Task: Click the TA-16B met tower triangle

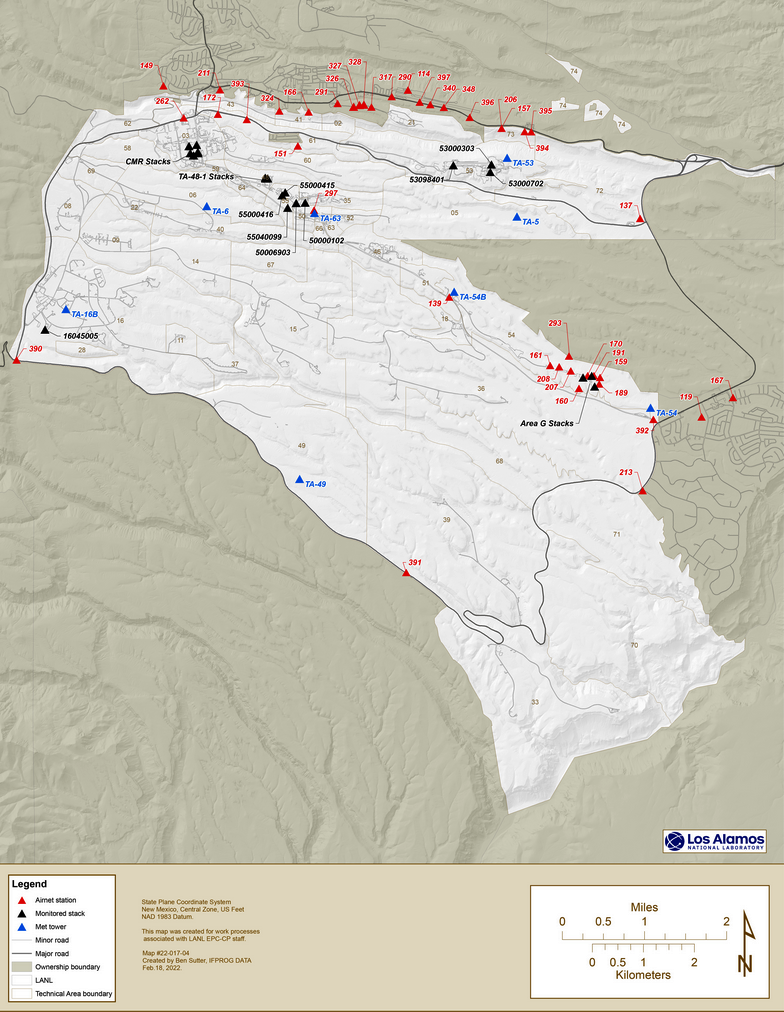Action: [x=66, y=311]
